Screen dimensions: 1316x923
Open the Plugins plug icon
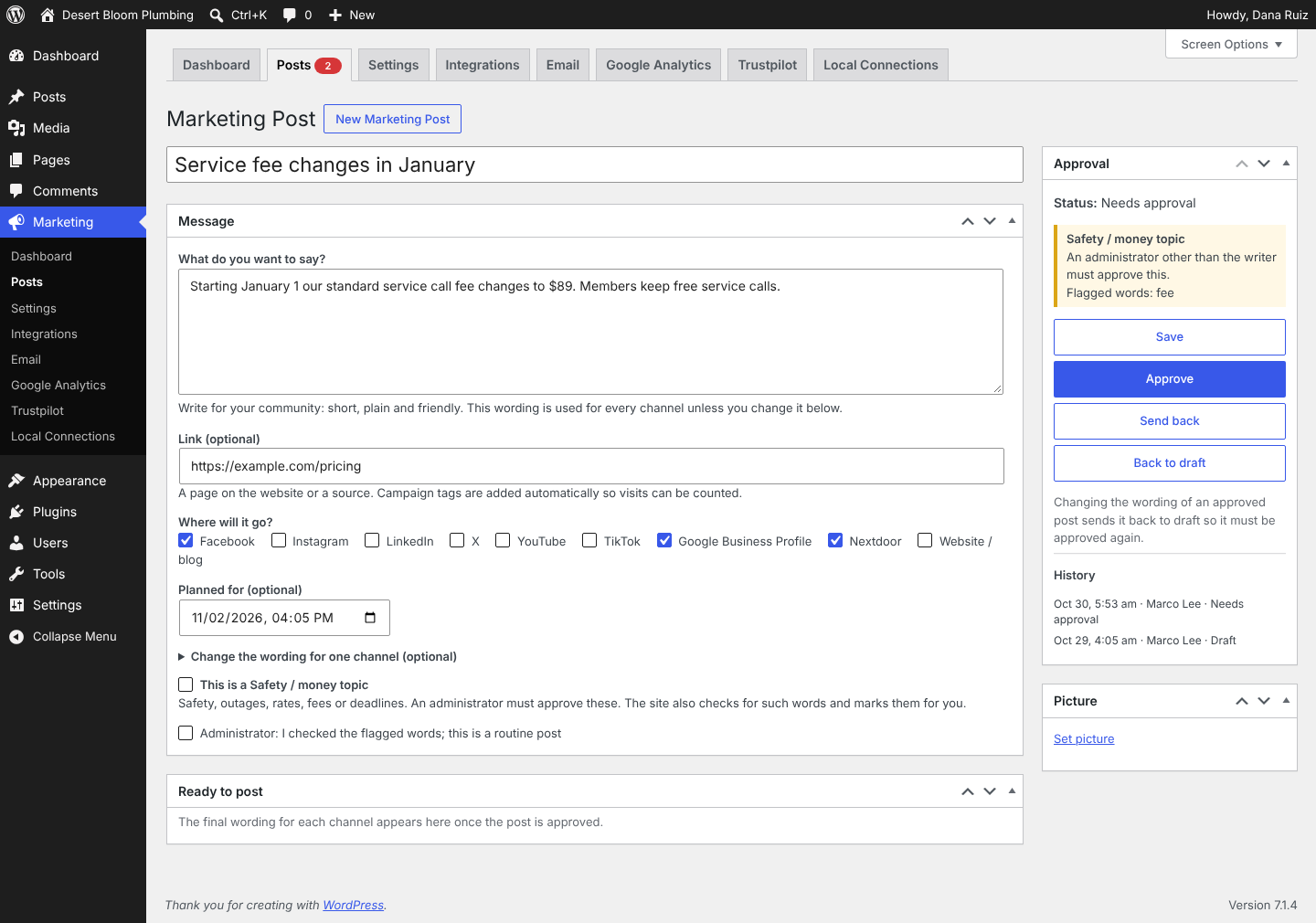[x=16, y=512]
